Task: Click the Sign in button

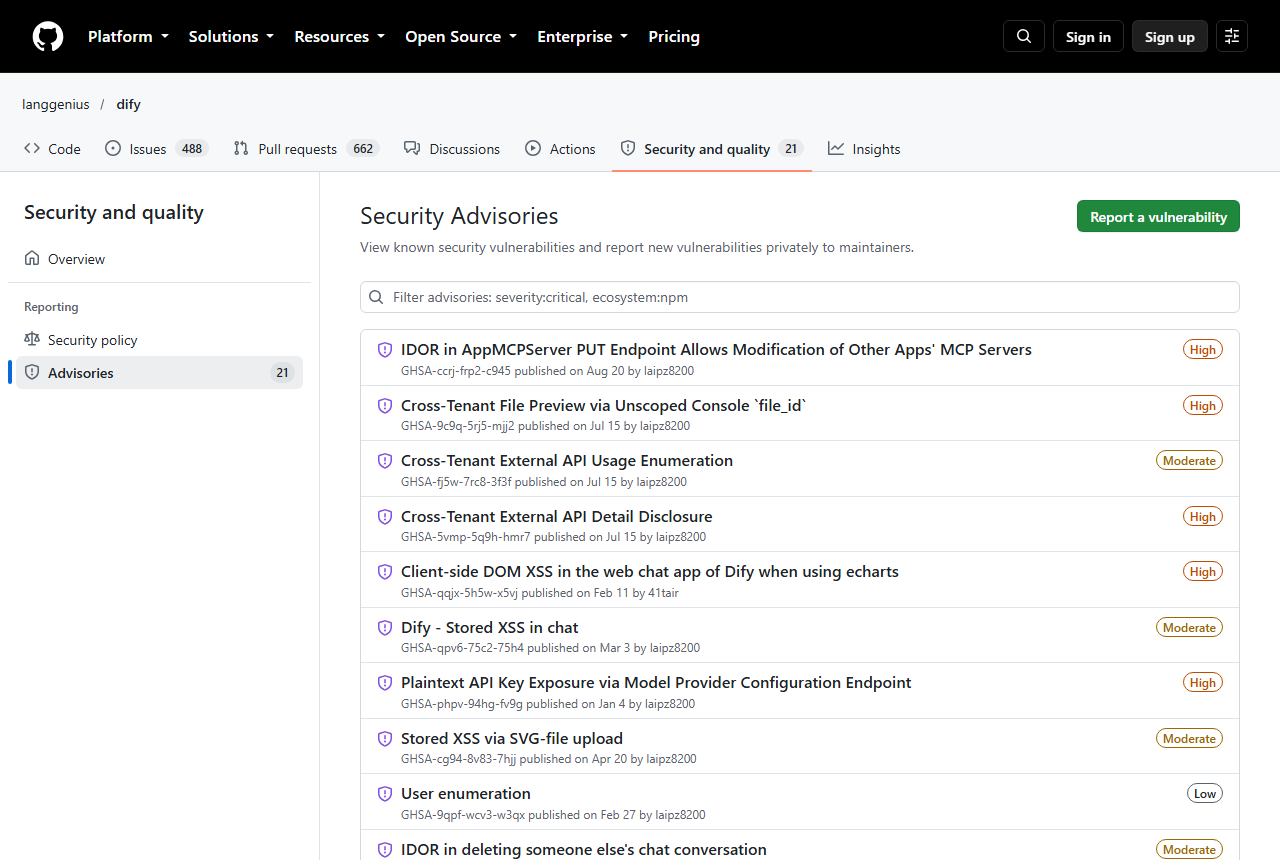Action: pos(1088,37)
